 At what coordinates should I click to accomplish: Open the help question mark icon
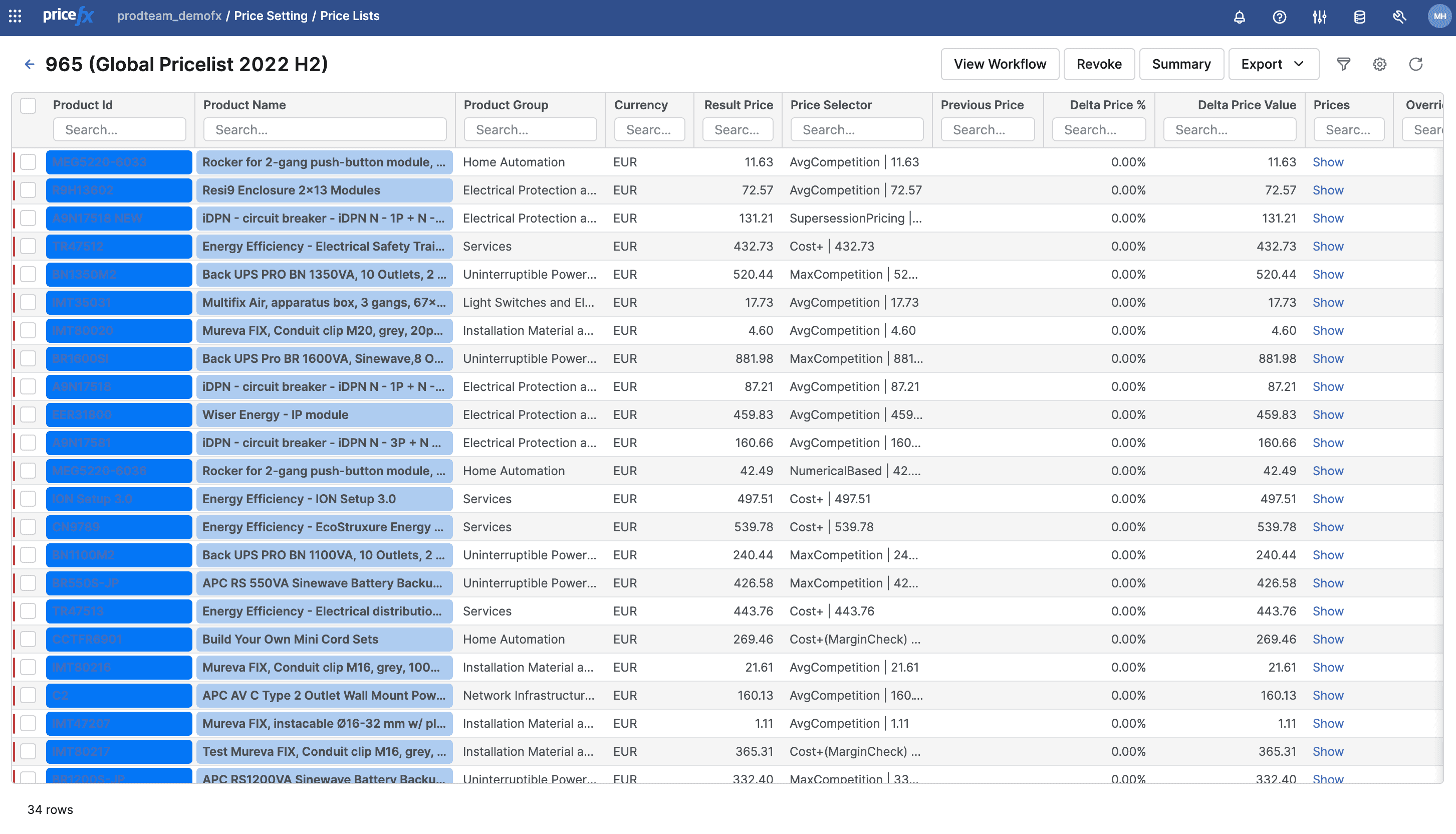click(1279, 17)
